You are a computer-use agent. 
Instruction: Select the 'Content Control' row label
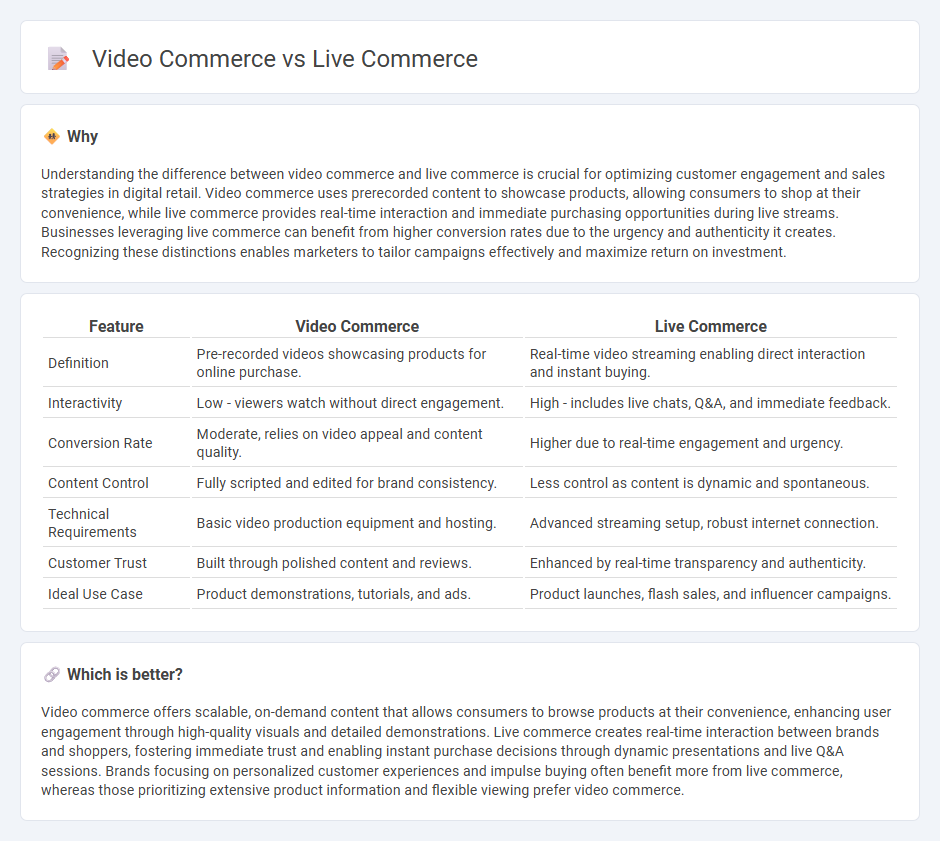[98, 484]
